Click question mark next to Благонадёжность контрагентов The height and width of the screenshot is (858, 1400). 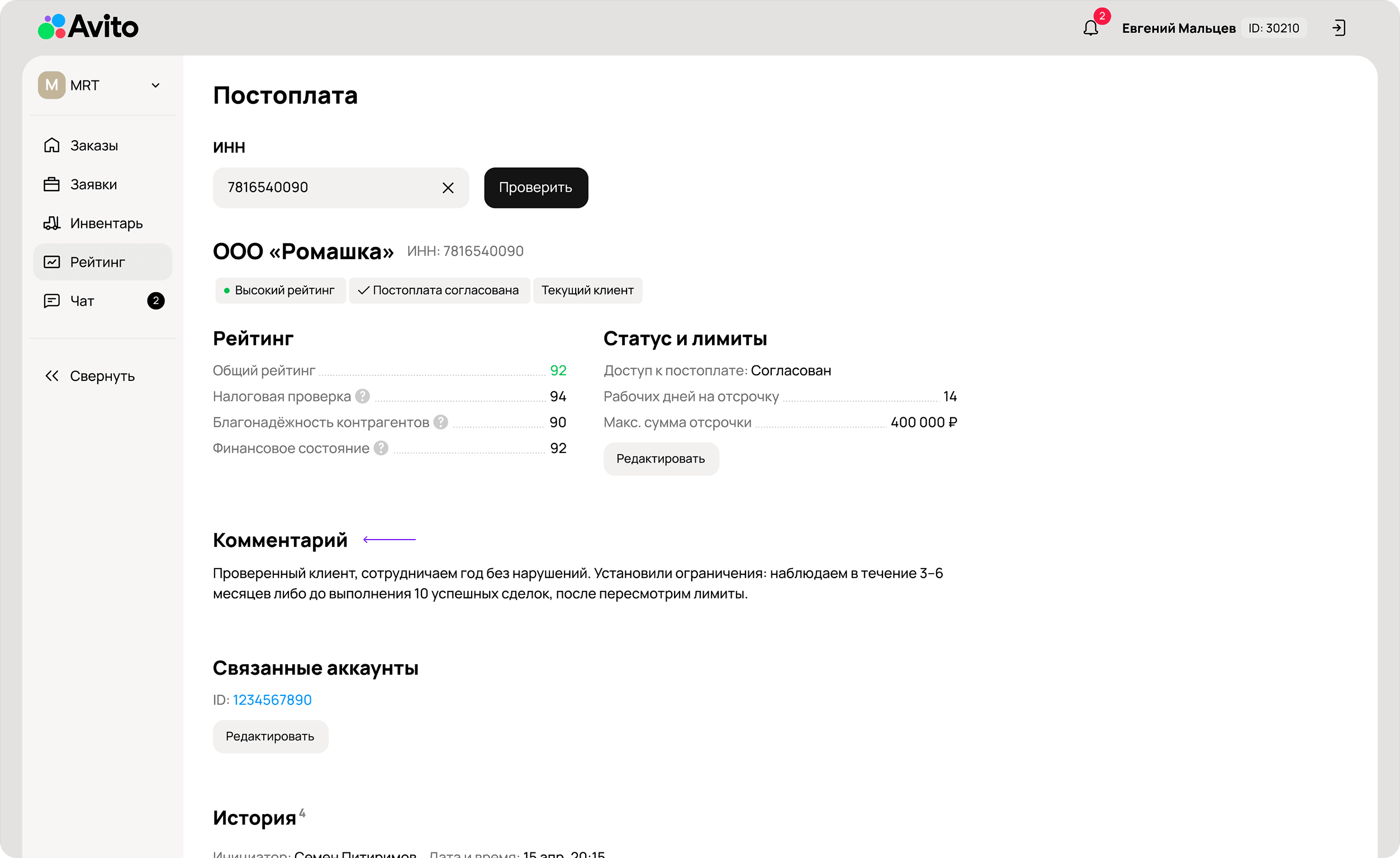[x=440, y=422]
